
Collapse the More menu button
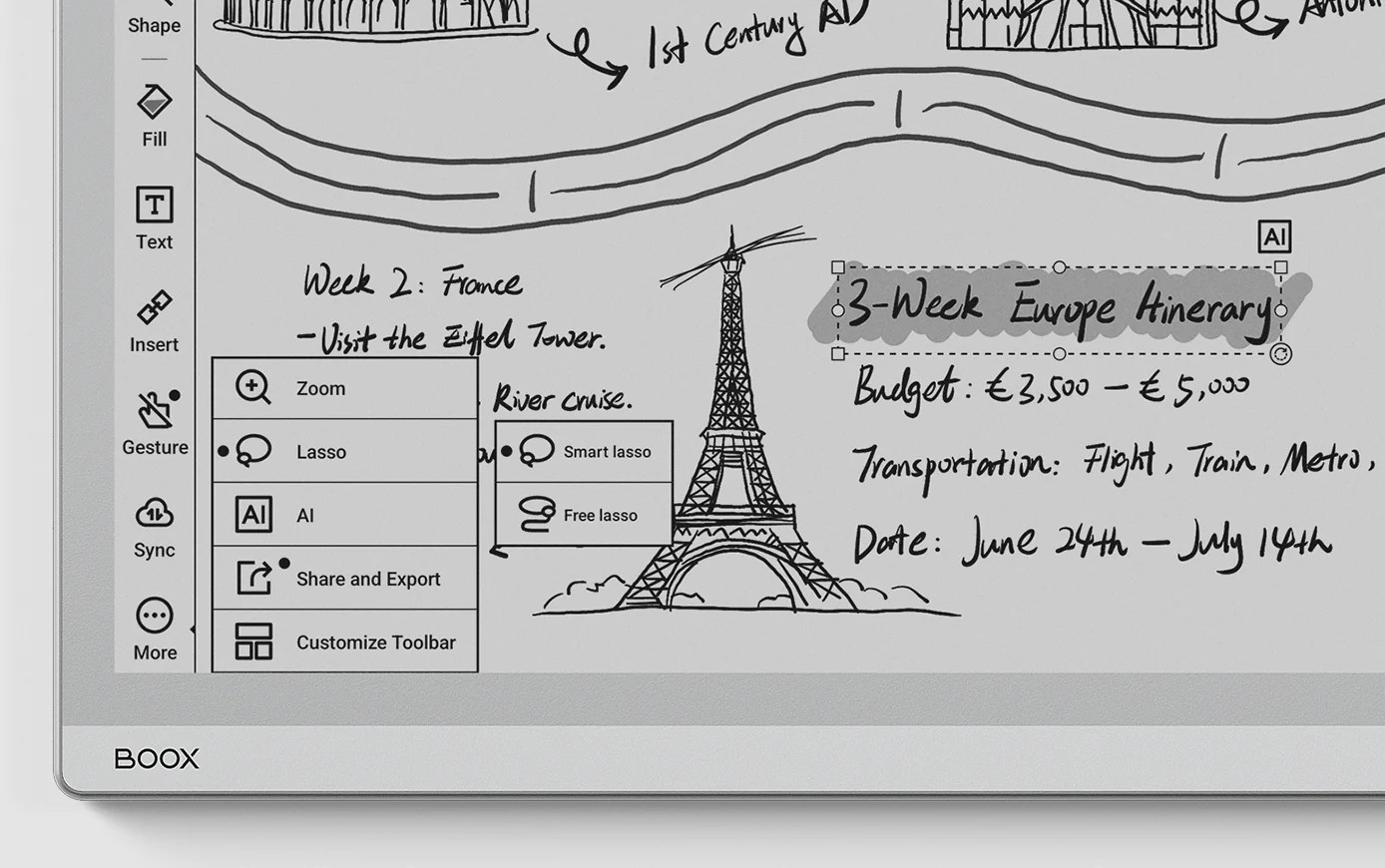154,629
